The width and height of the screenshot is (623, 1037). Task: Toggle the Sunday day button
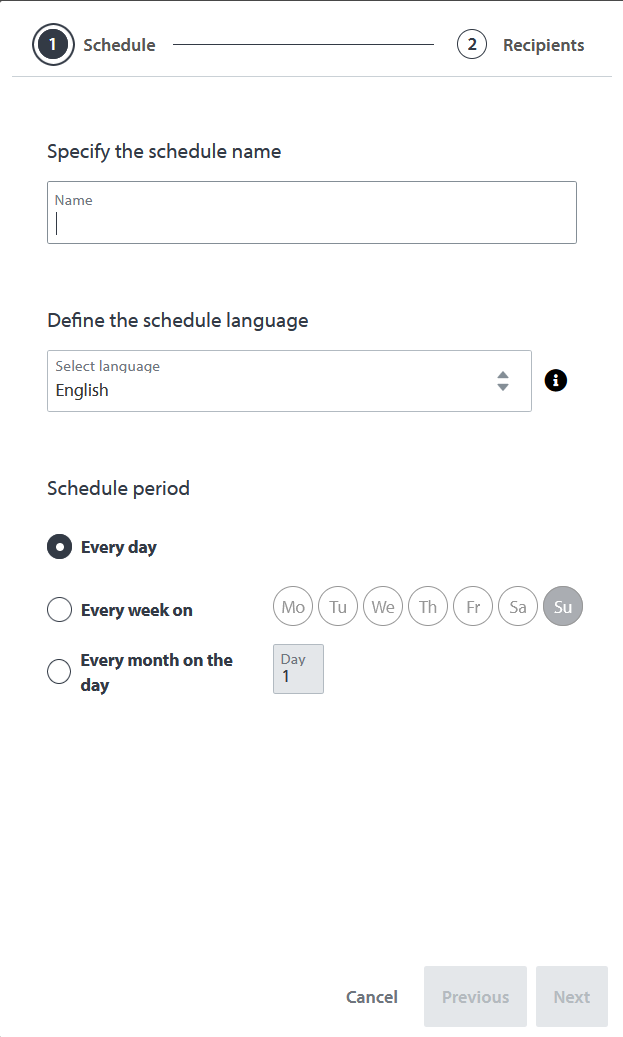(x=563, y=607)
